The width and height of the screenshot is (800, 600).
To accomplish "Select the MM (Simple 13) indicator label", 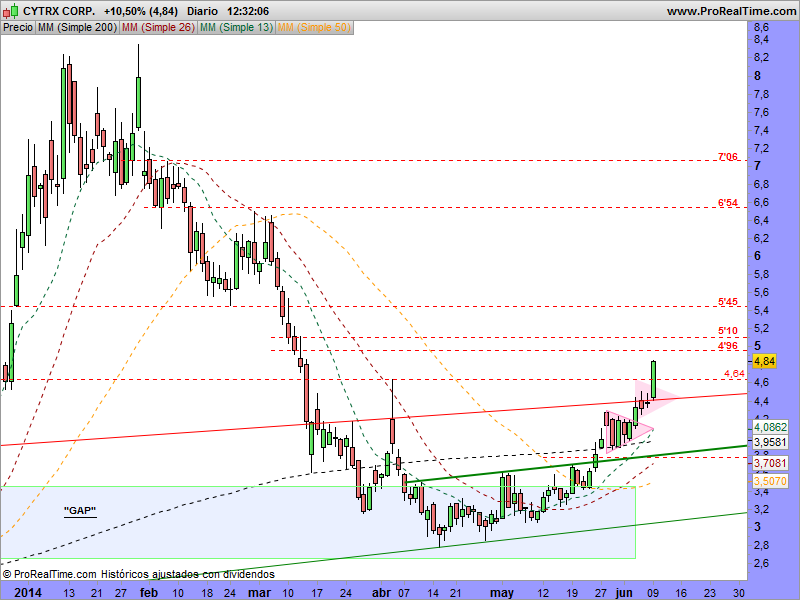I will 236,28.
